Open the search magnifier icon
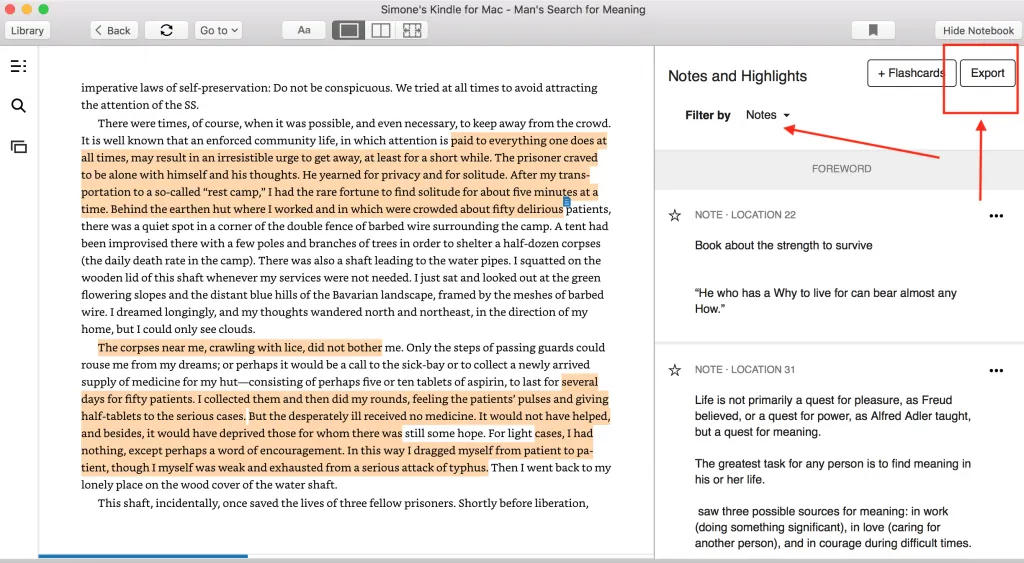The height and width of the screenshot is (563, 1024). click(18, 106)
